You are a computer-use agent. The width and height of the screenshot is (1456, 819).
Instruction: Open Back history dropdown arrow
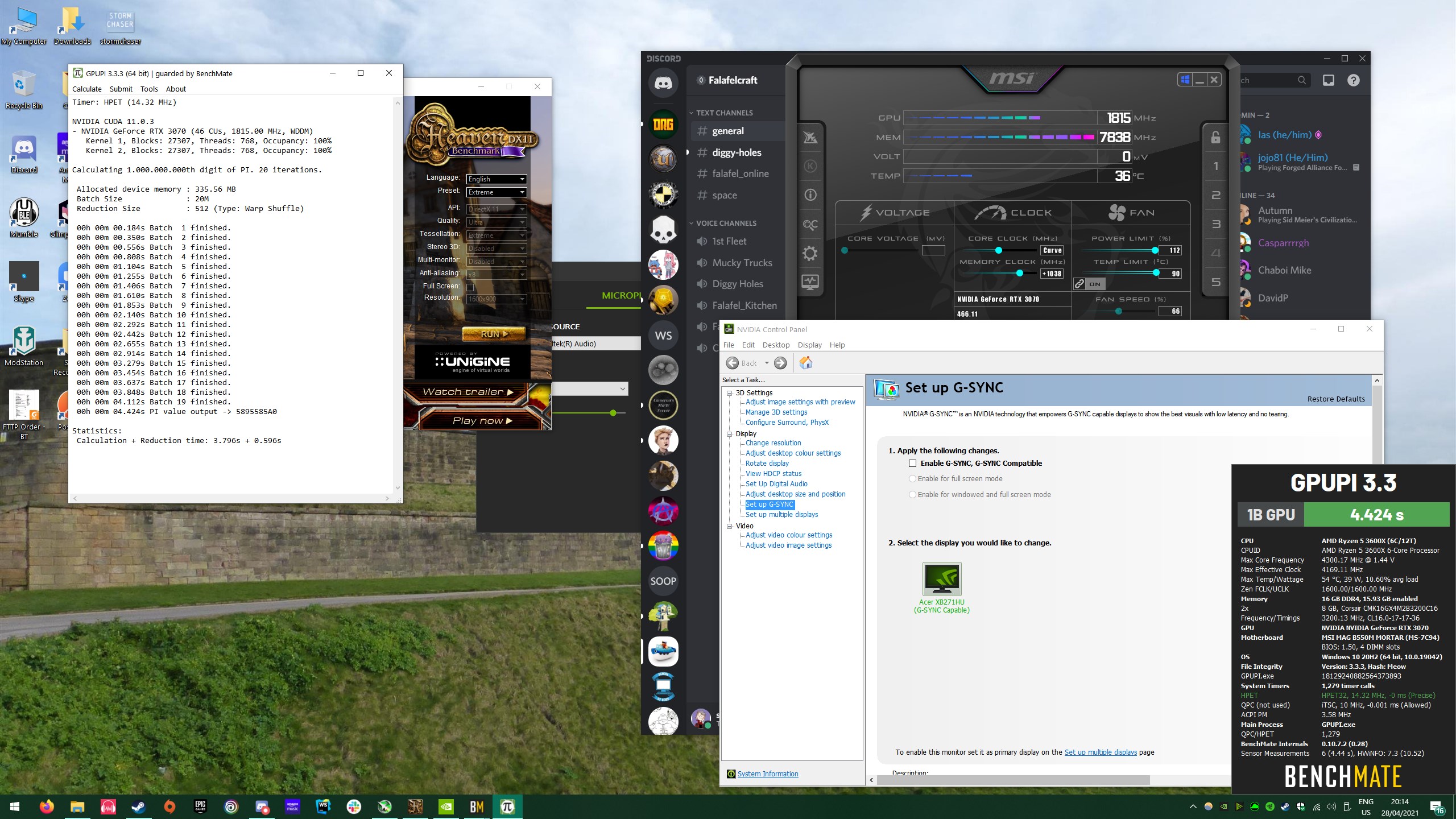(767, 363)
